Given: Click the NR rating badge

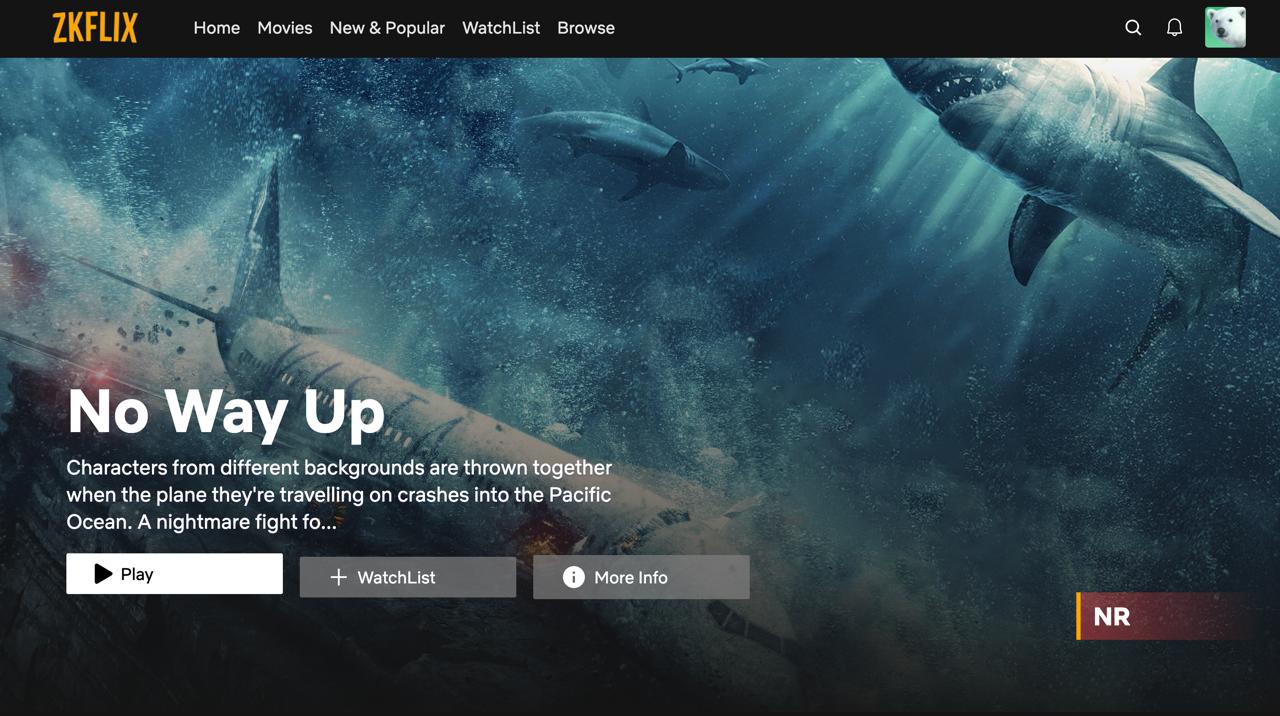Looking at the screenshot, I should tap(1168, 616).
